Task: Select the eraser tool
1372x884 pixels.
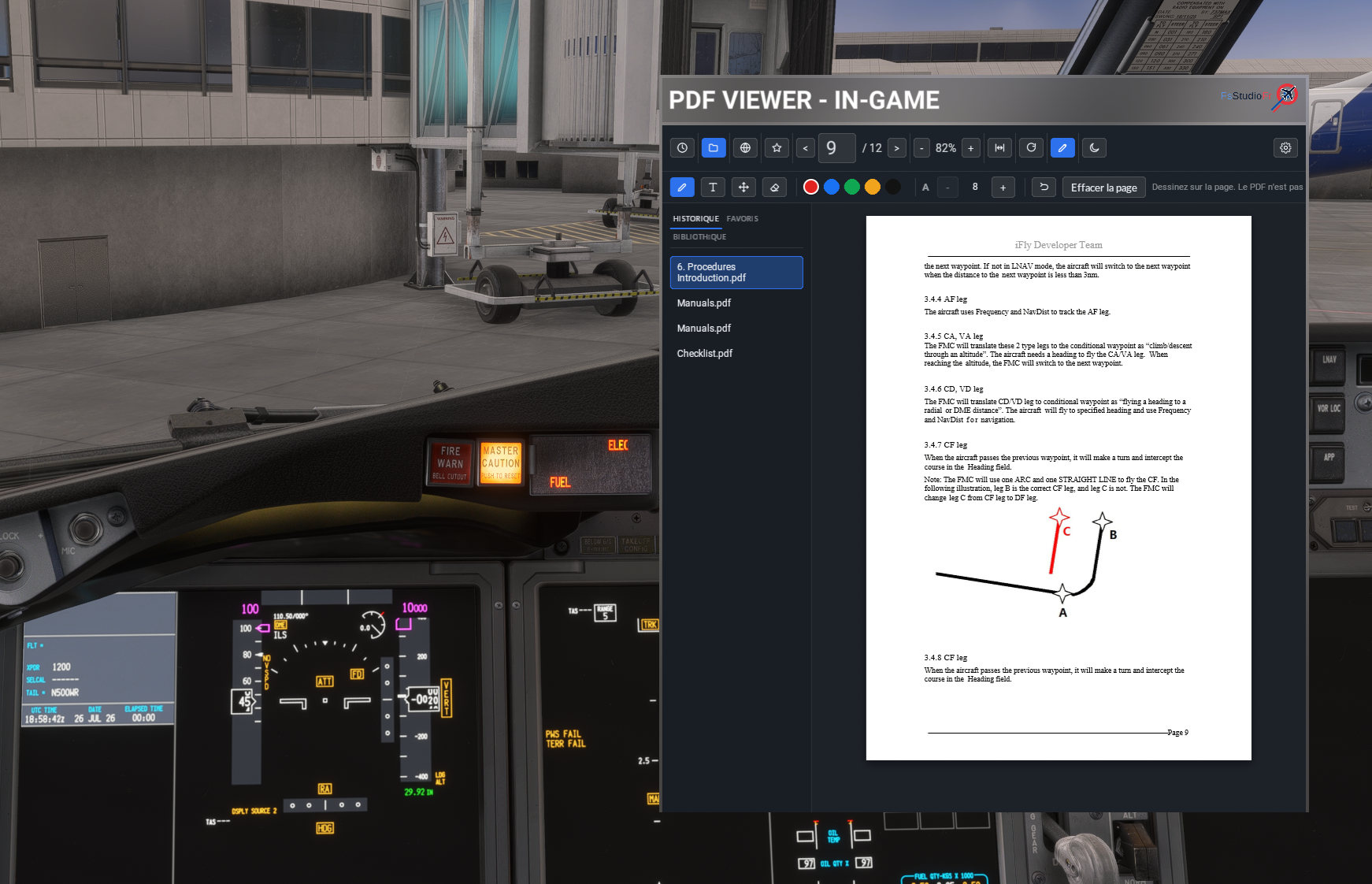Action: pyautogui.click(x=774, y=188)
